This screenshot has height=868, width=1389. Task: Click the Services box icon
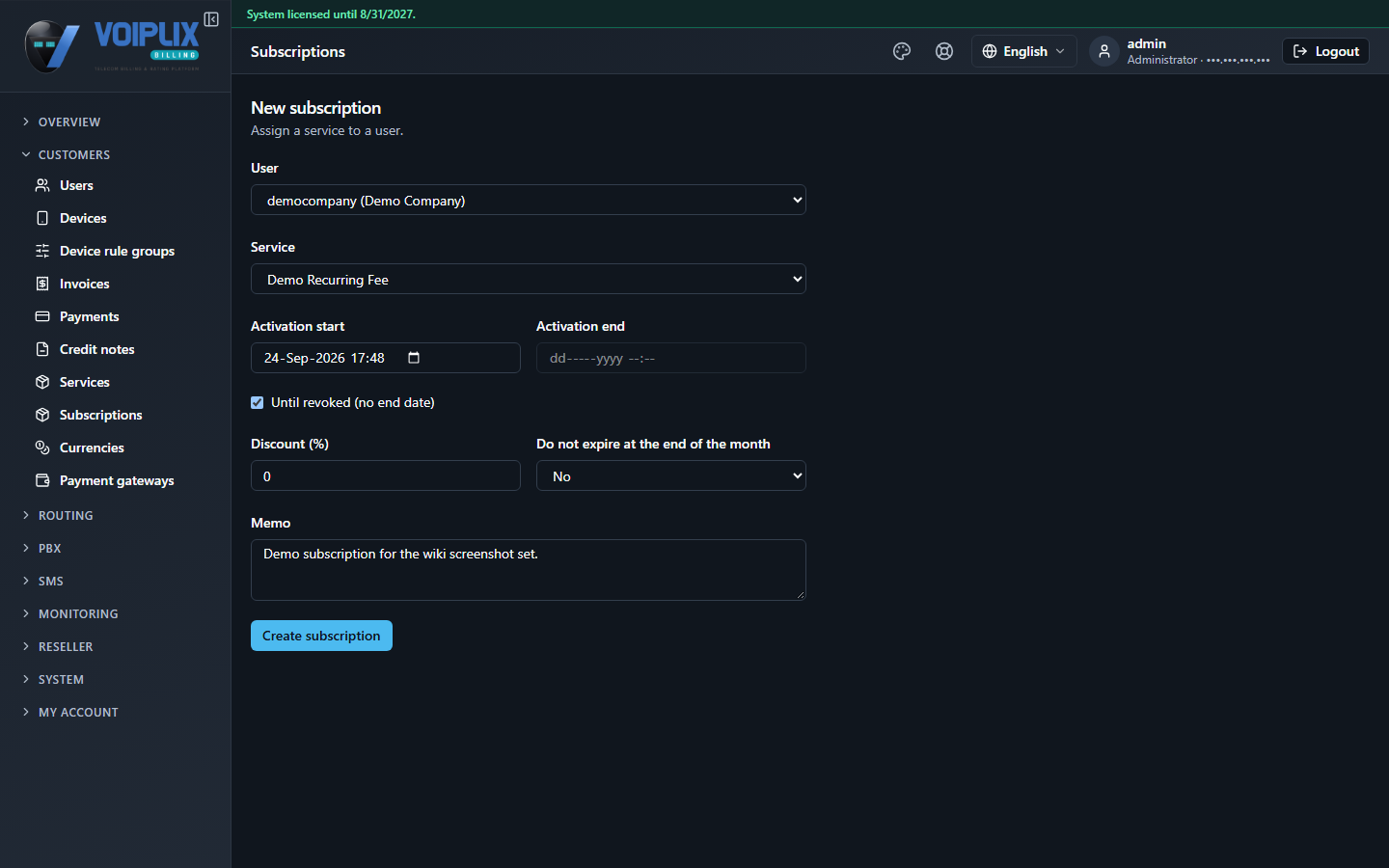(42, 382)
